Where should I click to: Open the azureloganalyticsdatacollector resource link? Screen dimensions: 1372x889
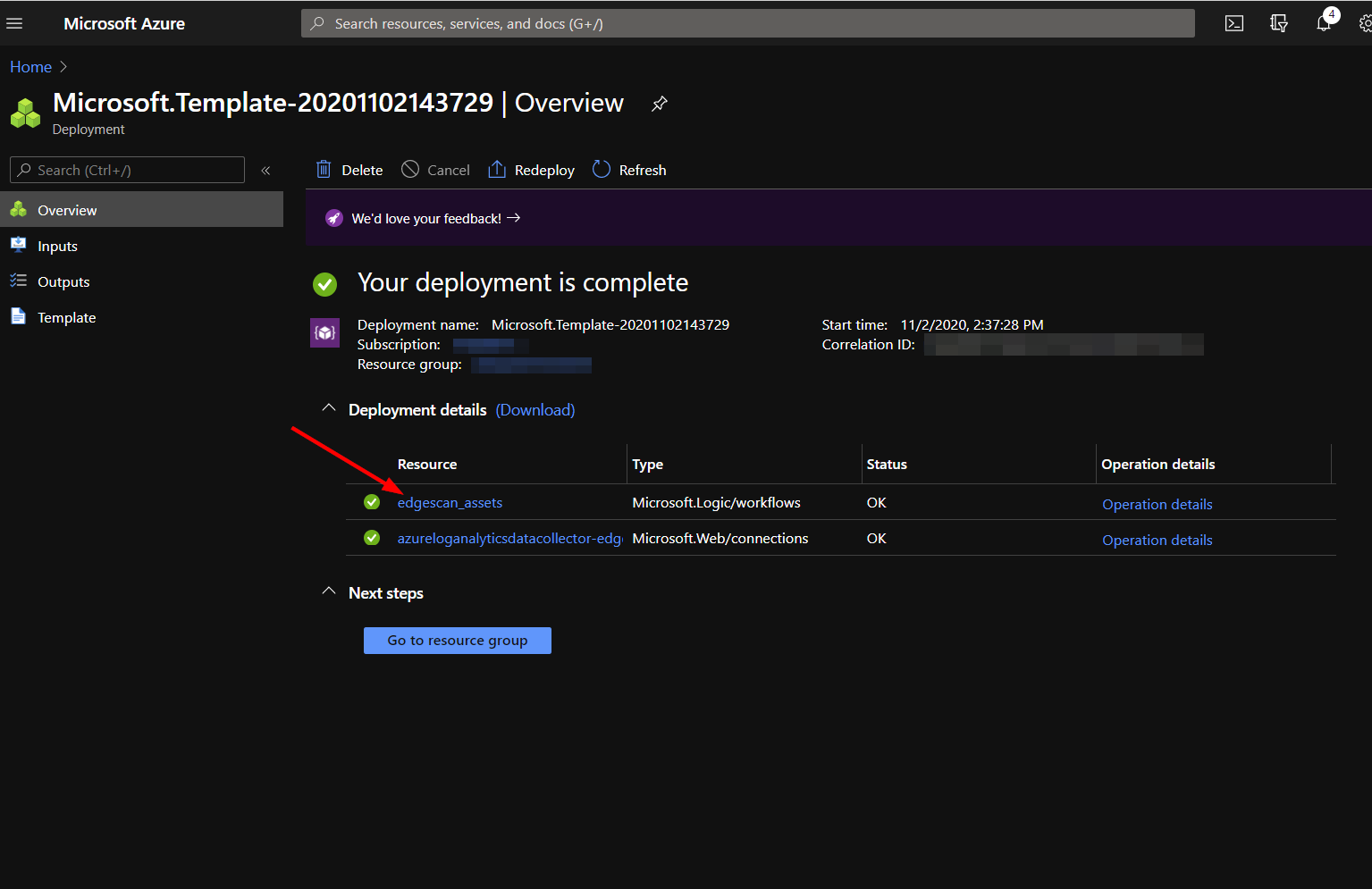coord(509,539)
